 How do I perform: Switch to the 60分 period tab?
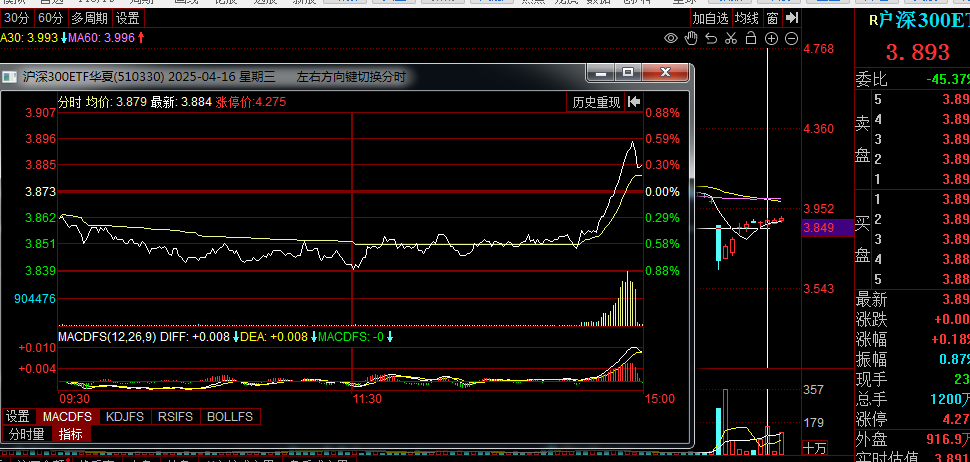tap(49, 18)
